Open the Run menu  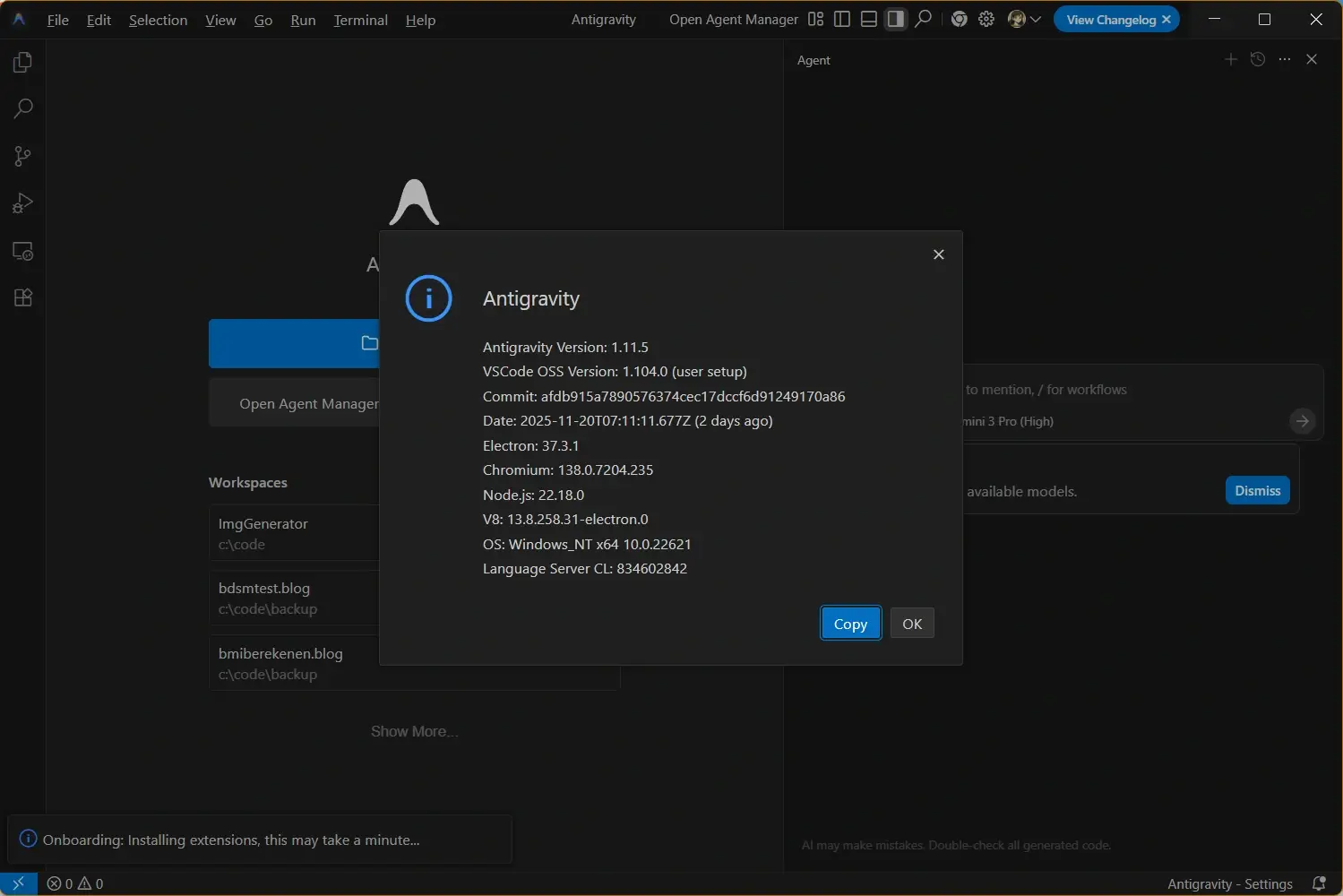click(303, 20)
